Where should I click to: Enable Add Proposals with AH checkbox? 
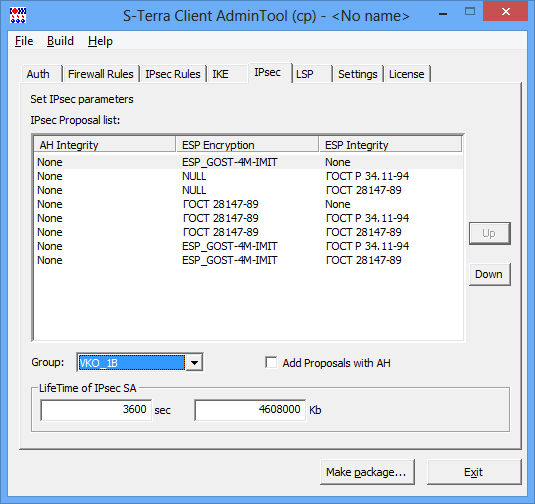(271, 362)
